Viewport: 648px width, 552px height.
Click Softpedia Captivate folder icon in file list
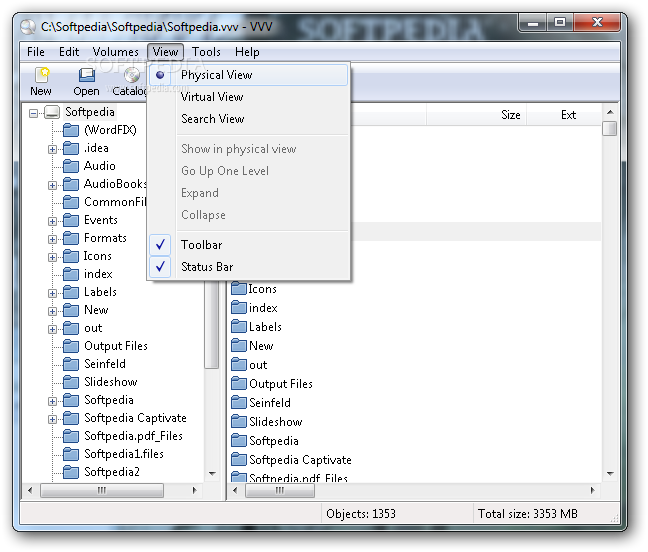click(239, 459)
